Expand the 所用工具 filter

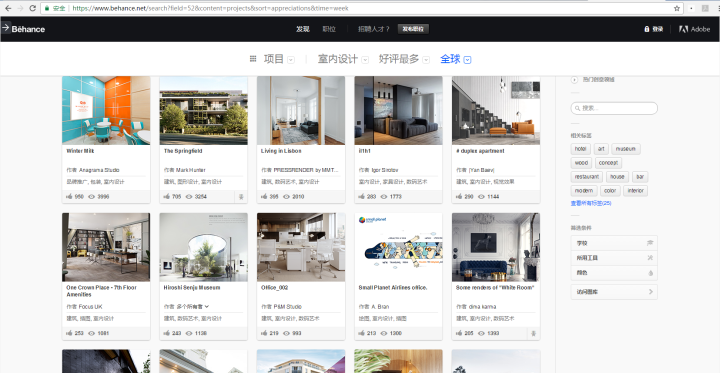pos(614,258)
